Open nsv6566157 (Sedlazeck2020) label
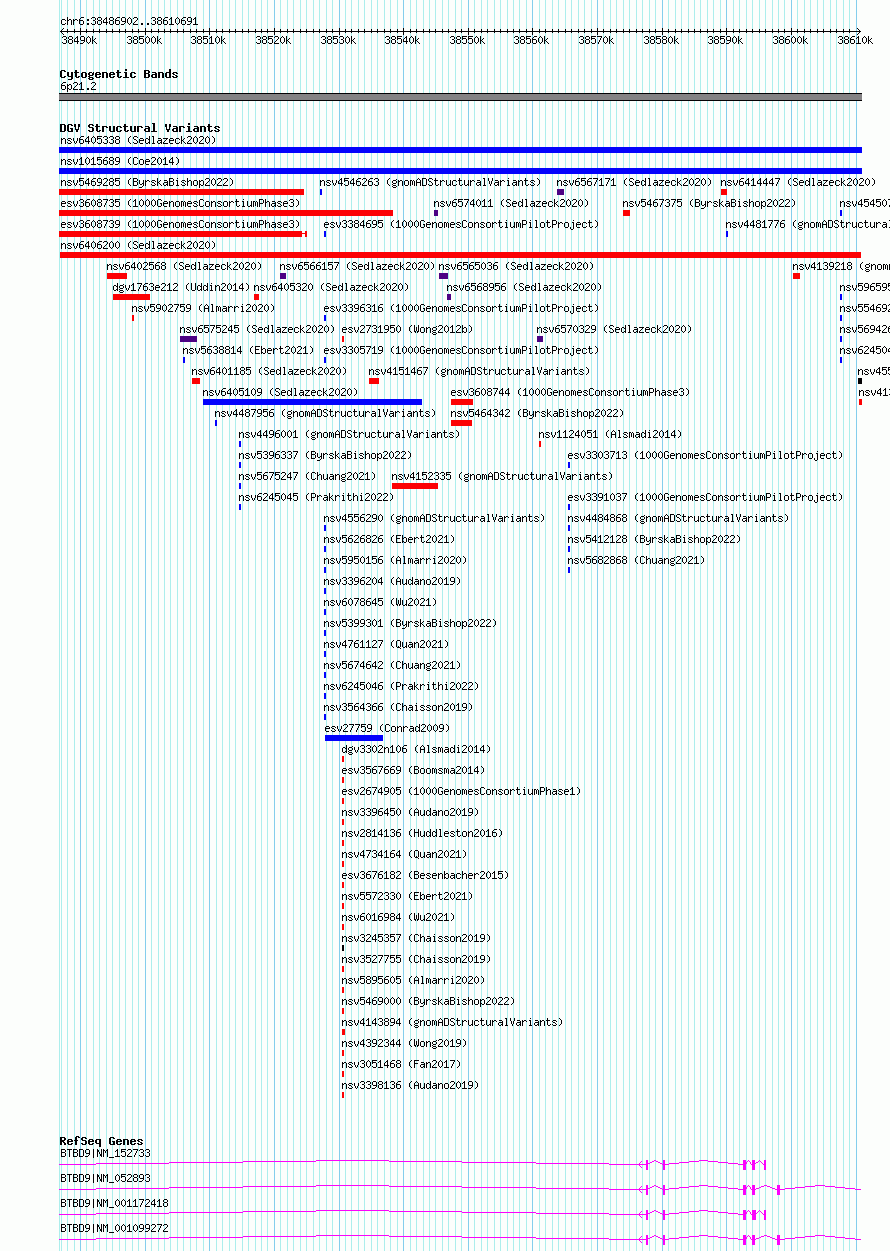The width and height of the screenshot is (890, 1251). click(357, 267)
